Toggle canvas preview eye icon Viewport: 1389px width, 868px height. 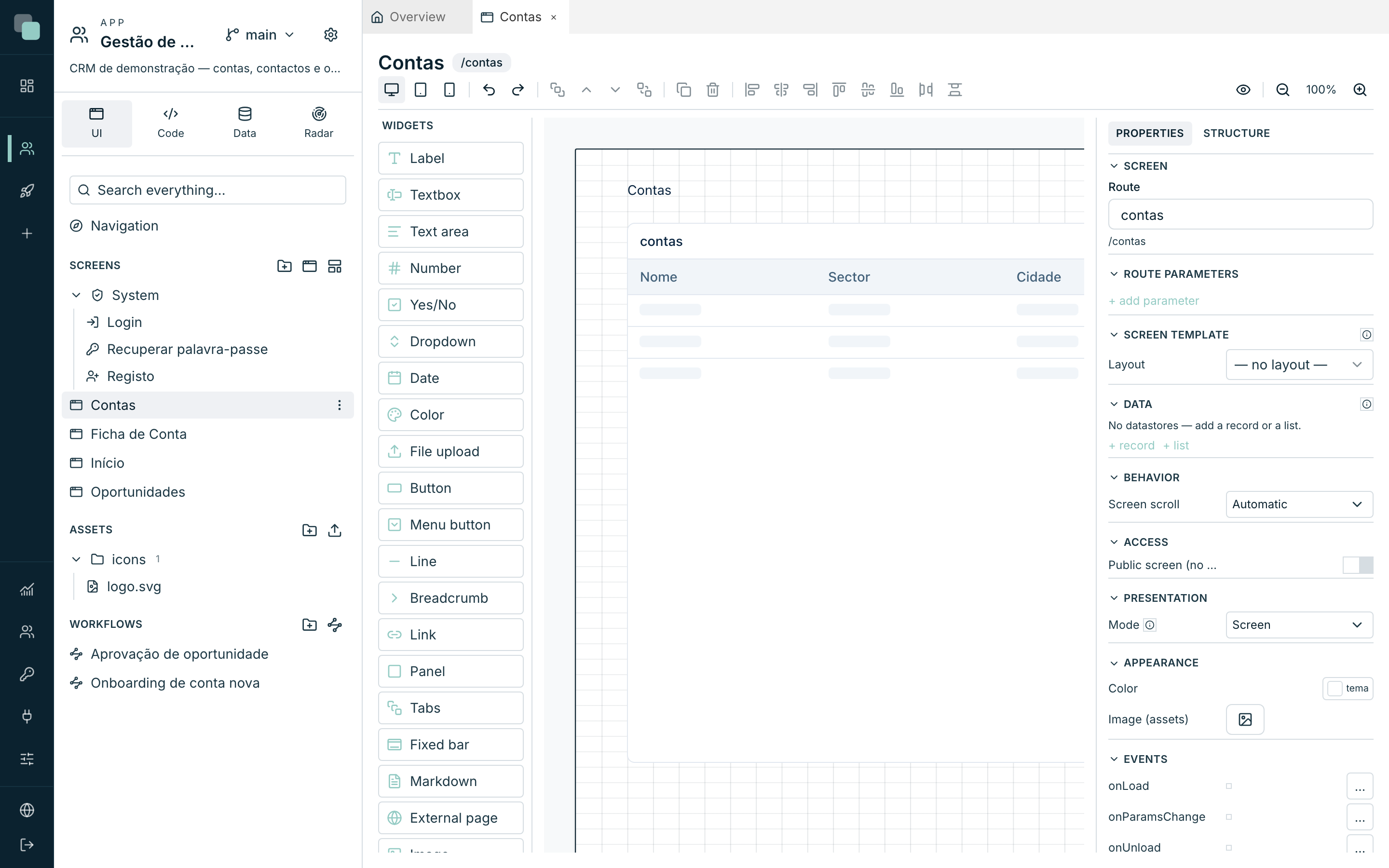[1243, 90]
